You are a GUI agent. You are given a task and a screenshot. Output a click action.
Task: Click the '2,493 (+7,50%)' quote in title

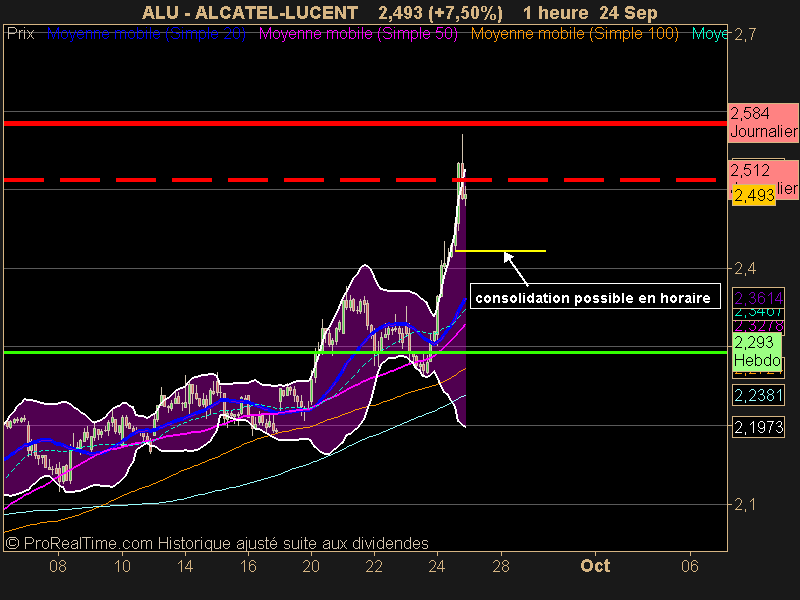440,12
